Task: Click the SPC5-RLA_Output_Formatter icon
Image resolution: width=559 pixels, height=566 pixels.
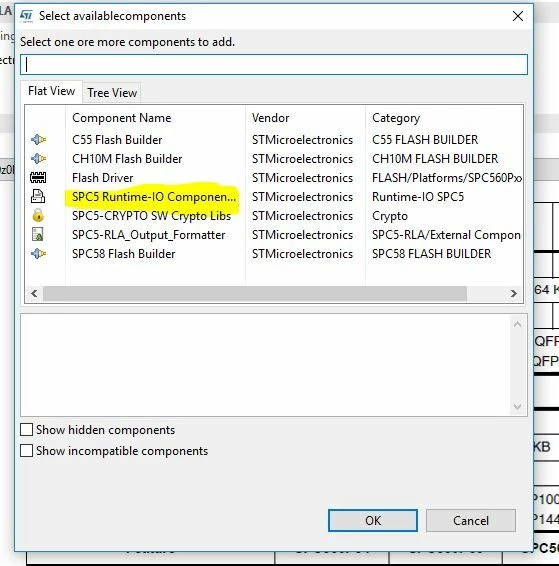Action: 38,234
